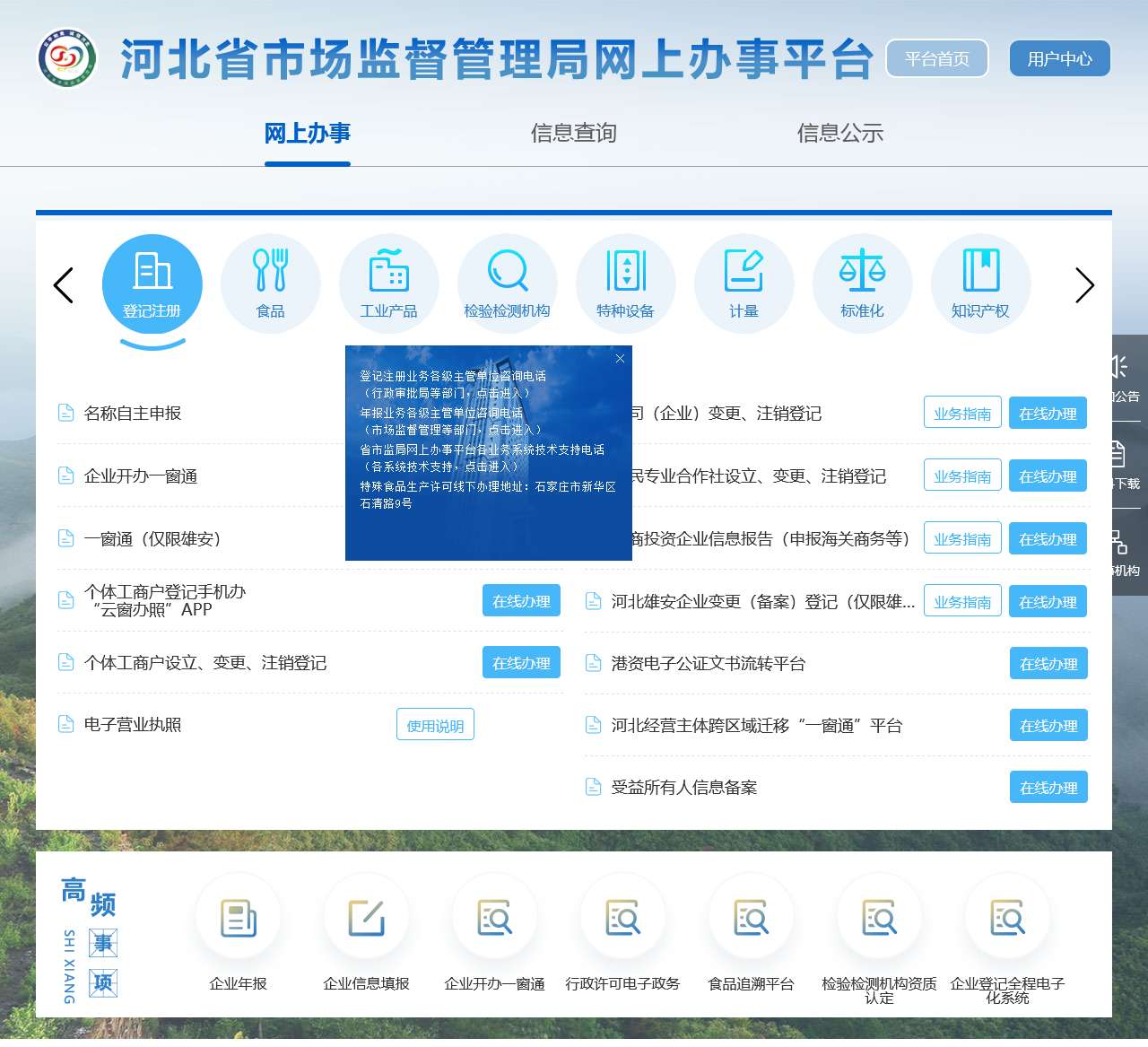
Task: Click 在线办理 for 跨区域迁移一窗通平台
Action: click(1048, 725)
